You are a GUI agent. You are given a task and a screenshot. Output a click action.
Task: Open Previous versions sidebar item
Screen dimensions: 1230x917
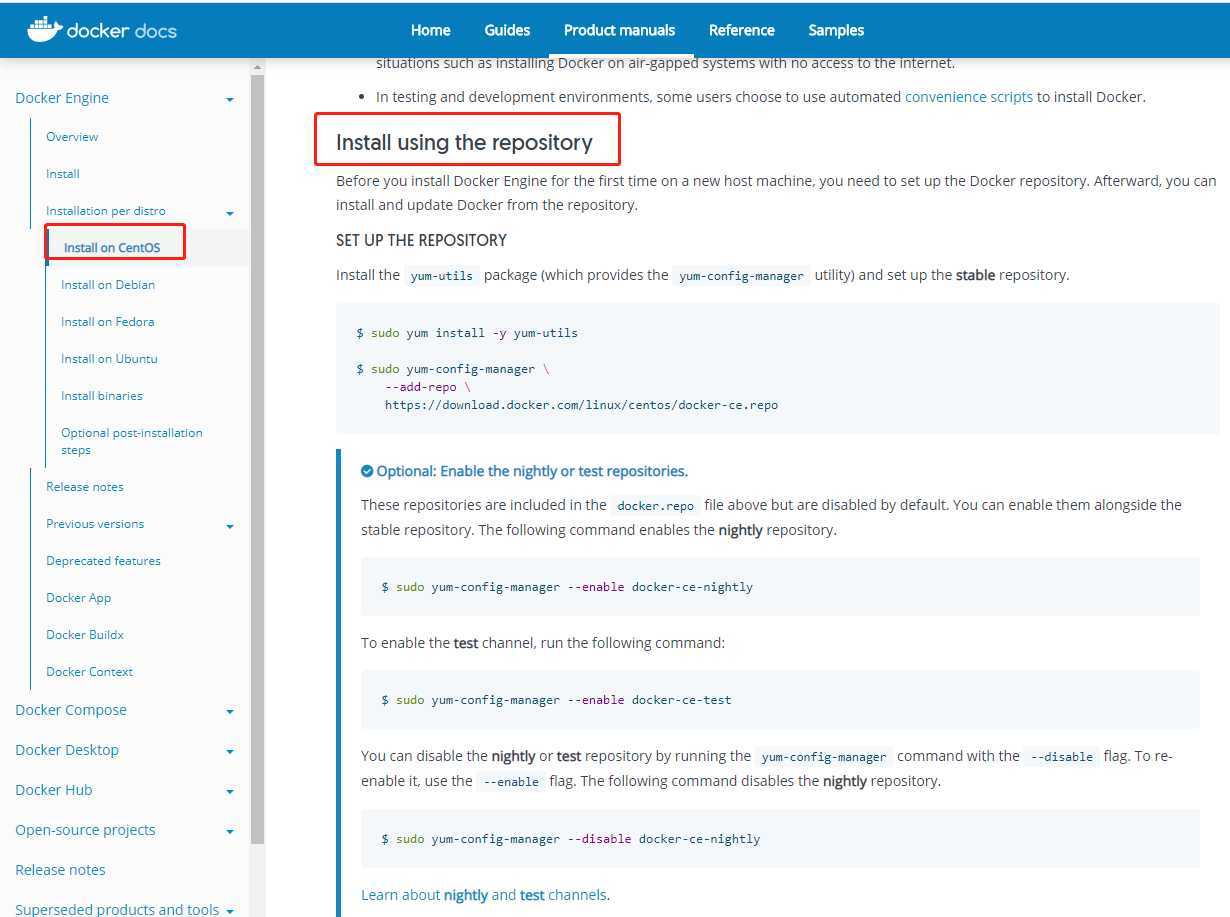click(x=95, y=524)
